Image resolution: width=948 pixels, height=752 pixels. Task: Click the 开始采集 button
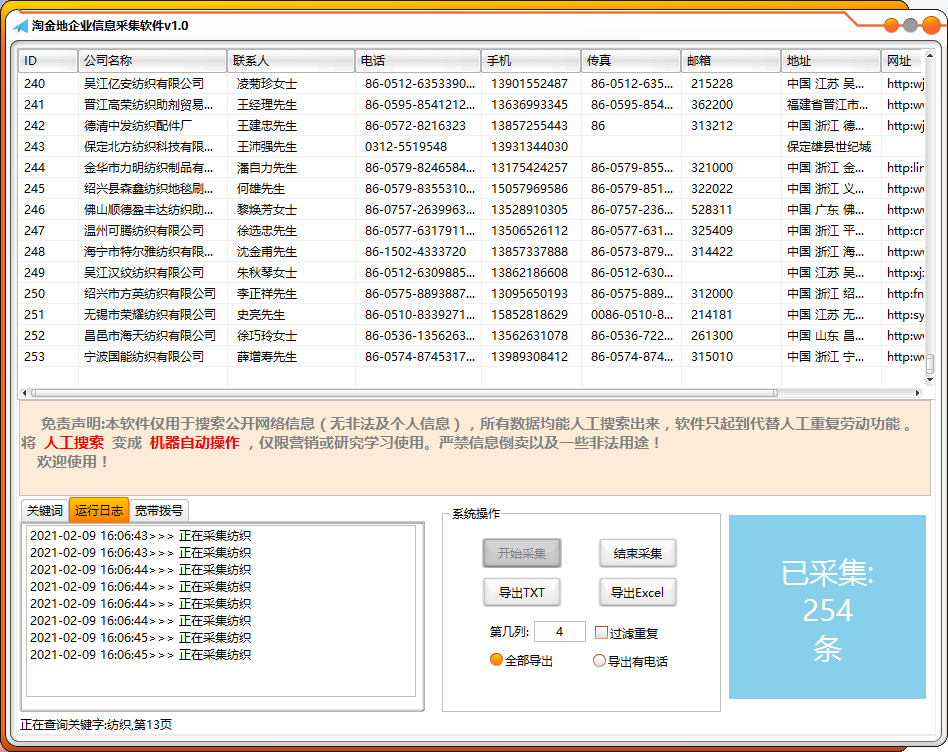click(522, 553)
